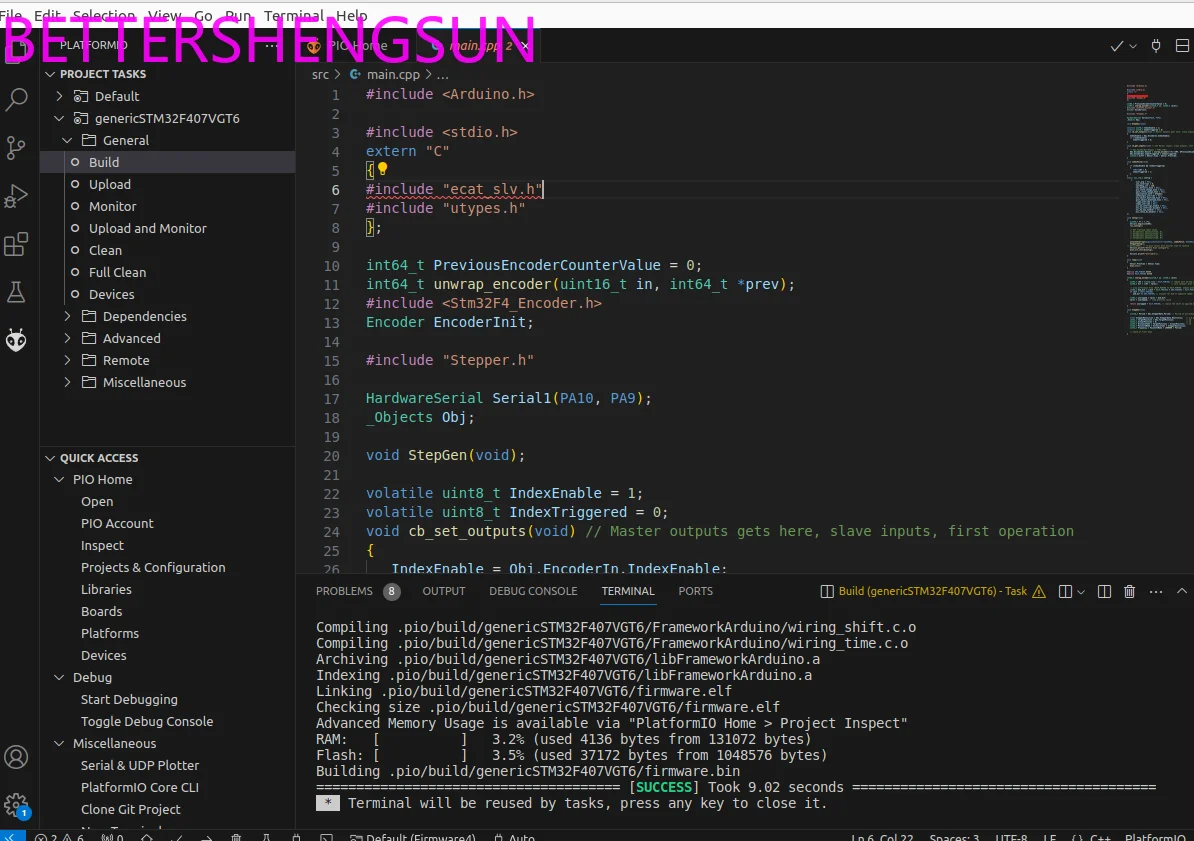Image resolution: width=1194 pixels, height=841 pixels.
Task: Open the Accounts menu icon
Action: tap(16, 757)
